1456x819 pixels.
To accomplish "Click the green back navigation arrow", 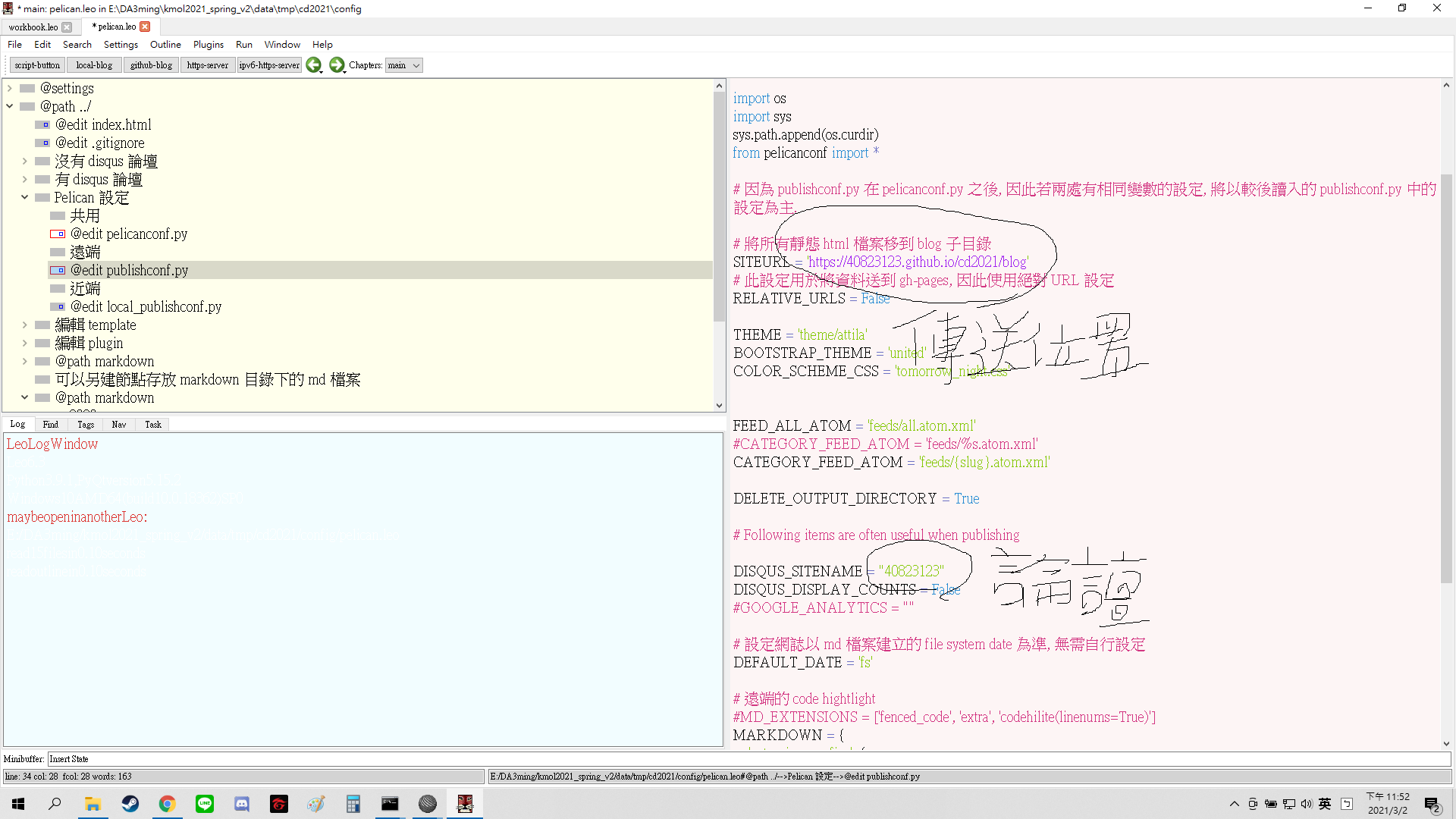I will [313, 65].
